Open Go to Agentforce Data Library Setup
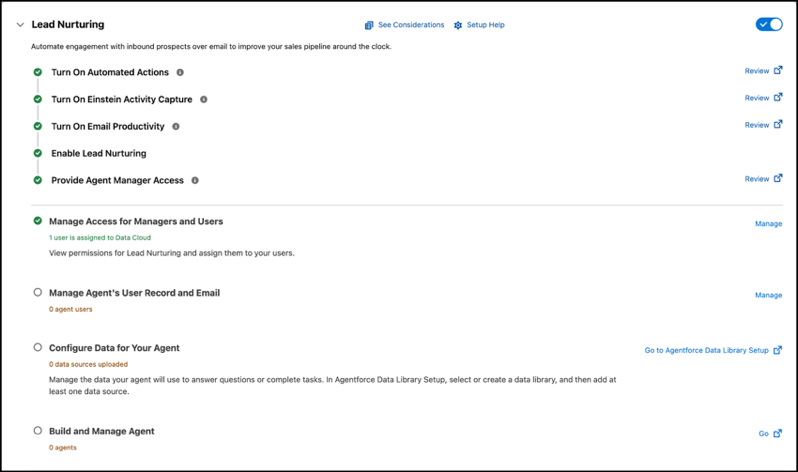Screen dimensions: 798x472 click(x=706, y=350)
